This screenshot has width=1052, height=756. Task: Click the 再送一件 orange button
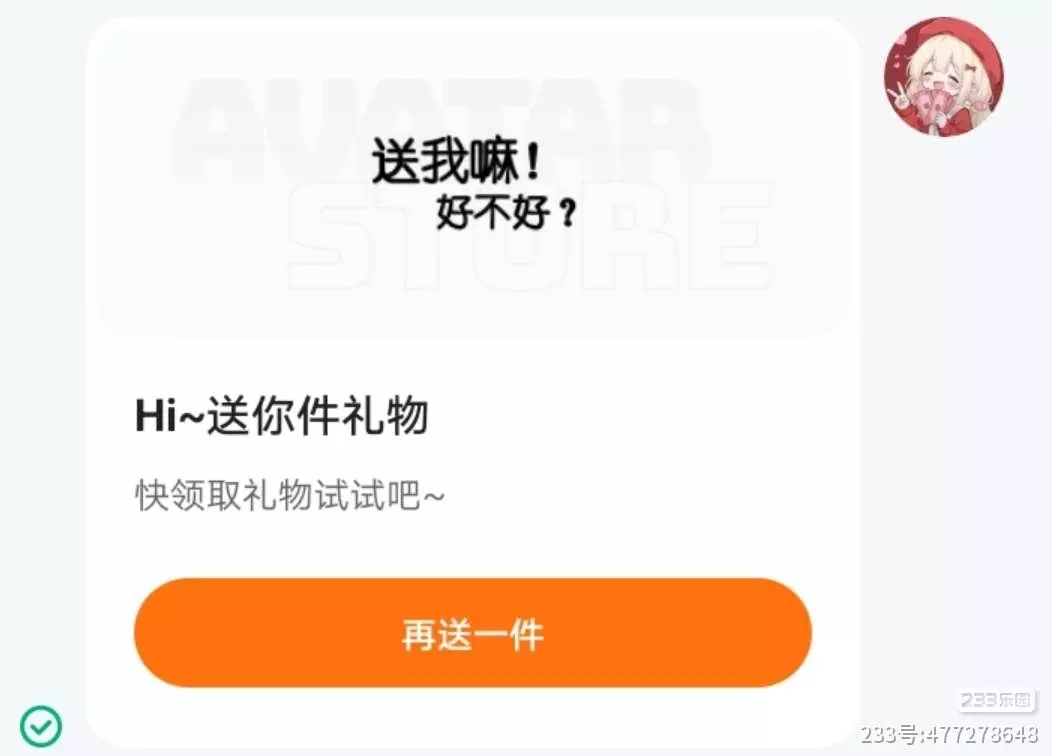pos(473,633)
